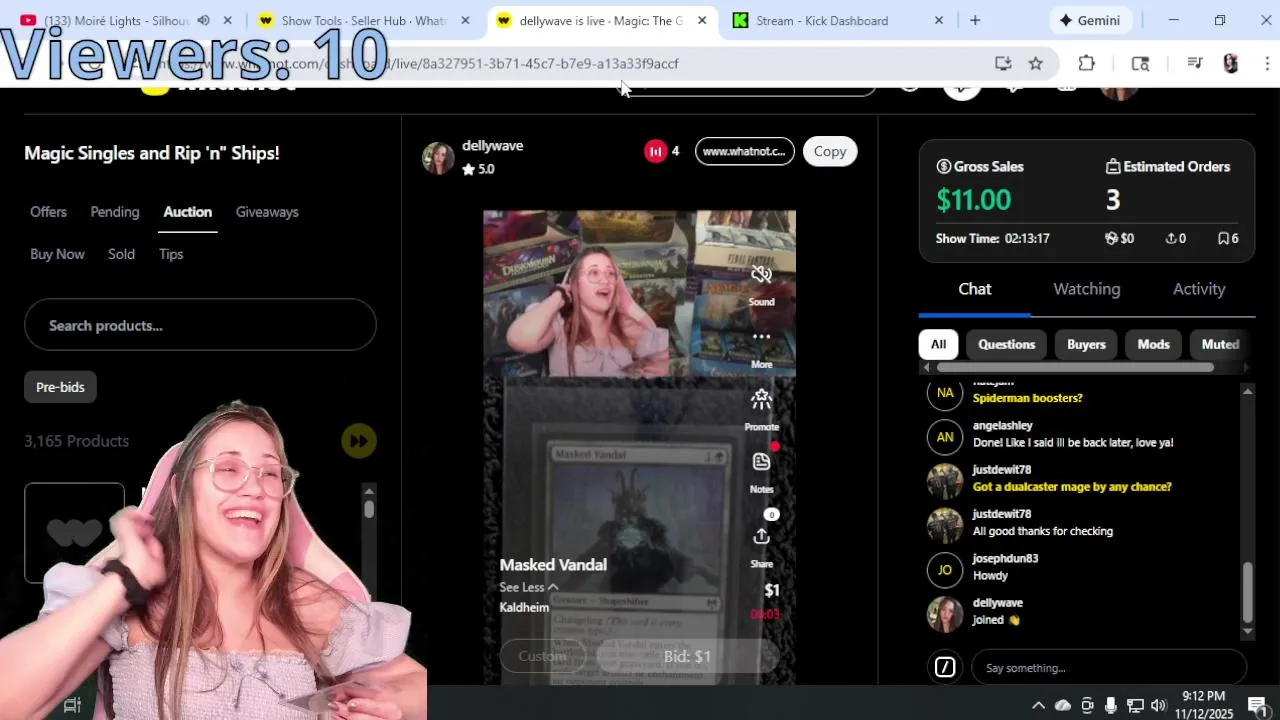Bookmark this page with the star icon

point(1036,63)
